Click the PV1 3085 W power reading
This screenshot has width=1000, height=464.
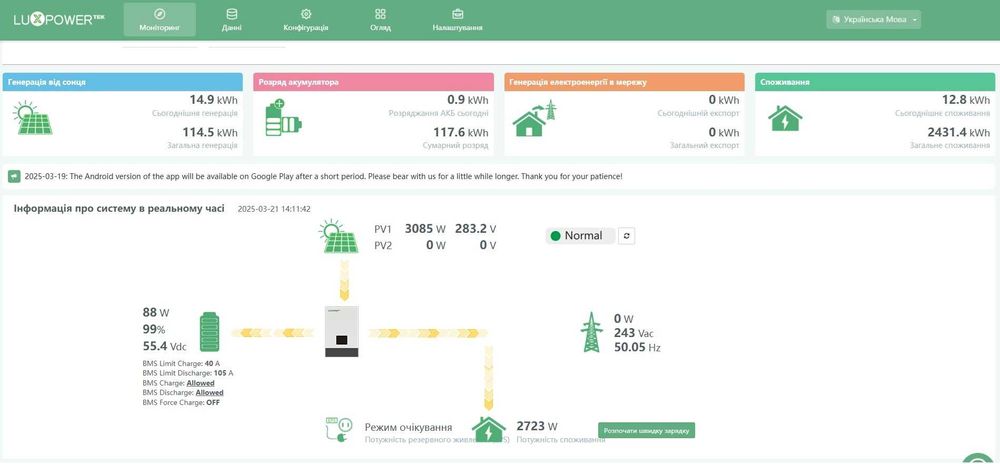point(425,229)
